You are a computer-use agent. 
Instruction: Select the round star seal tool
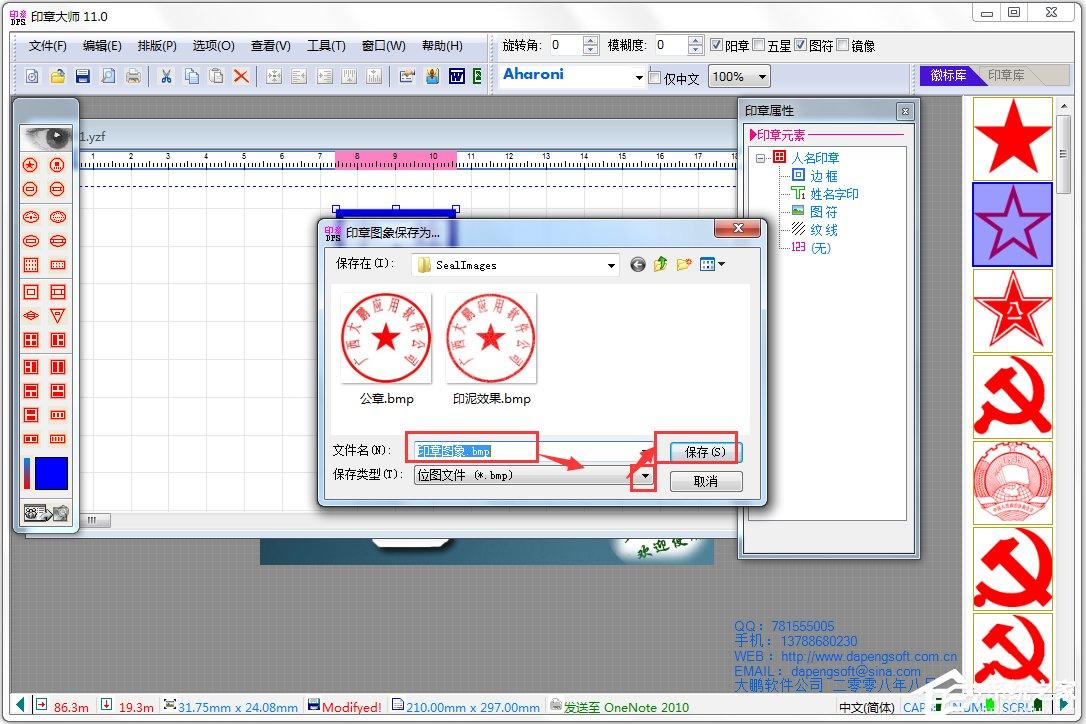pyautogui.click(x=30, y=165)
